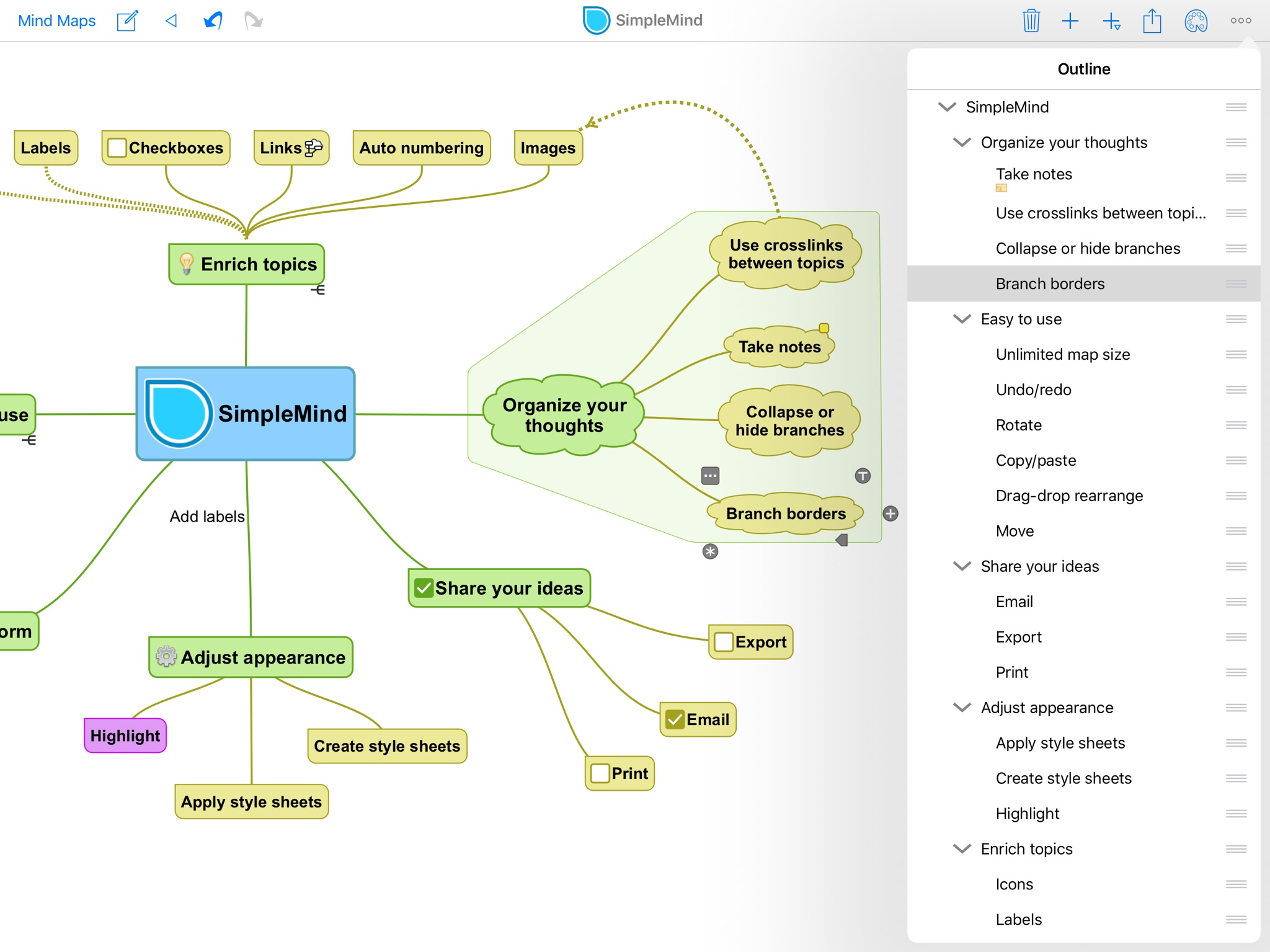Viewport: 1270px width, 952px height.
Task: Select Move in the outline
Action: pos(1084,531)
